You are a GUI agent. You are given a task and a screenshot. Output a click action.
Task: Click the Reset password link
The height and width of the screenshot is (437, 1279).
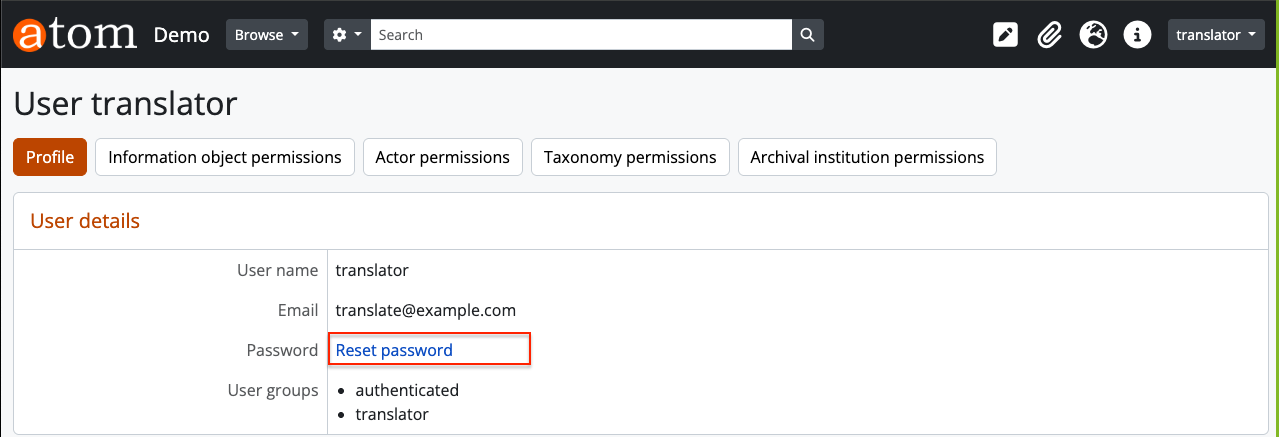click(x=394, y=350)
